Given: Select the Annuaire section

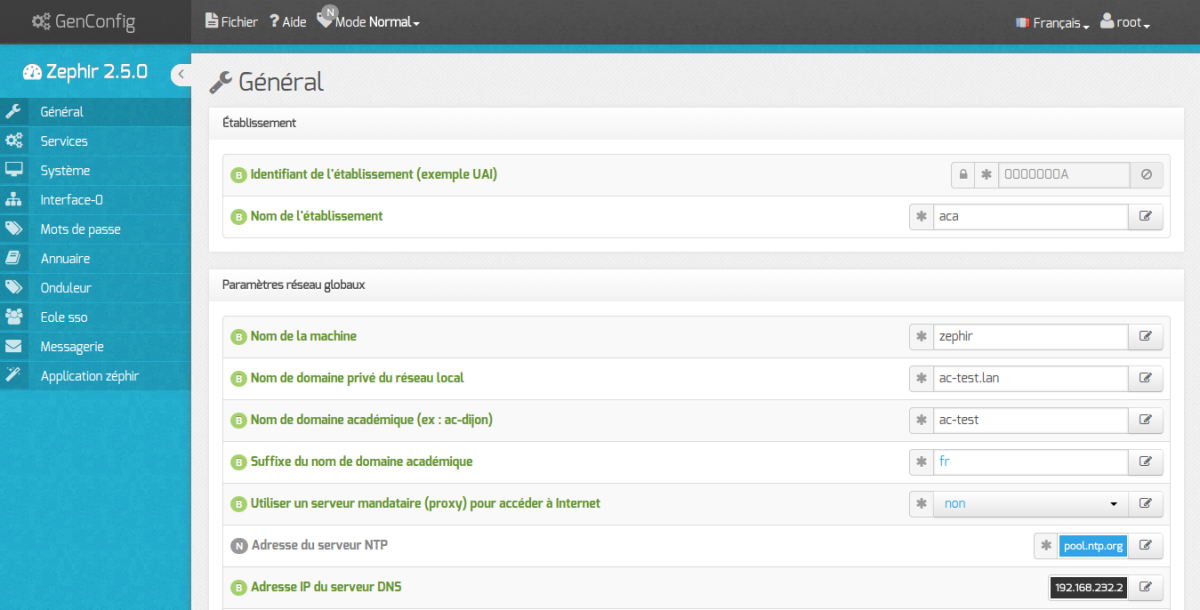Looking at the screenshot, I should (95, 258).
